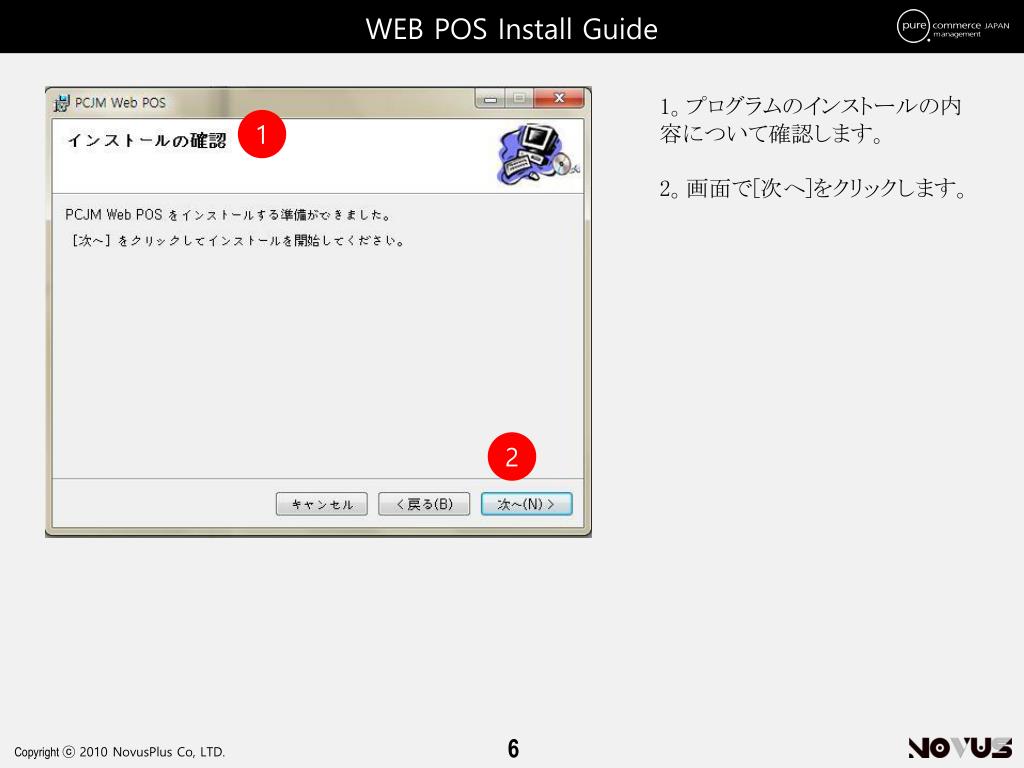Click the disabled maximize button of installer
Viewport: 1024px width, 768px height.
[x=519, y=99]
